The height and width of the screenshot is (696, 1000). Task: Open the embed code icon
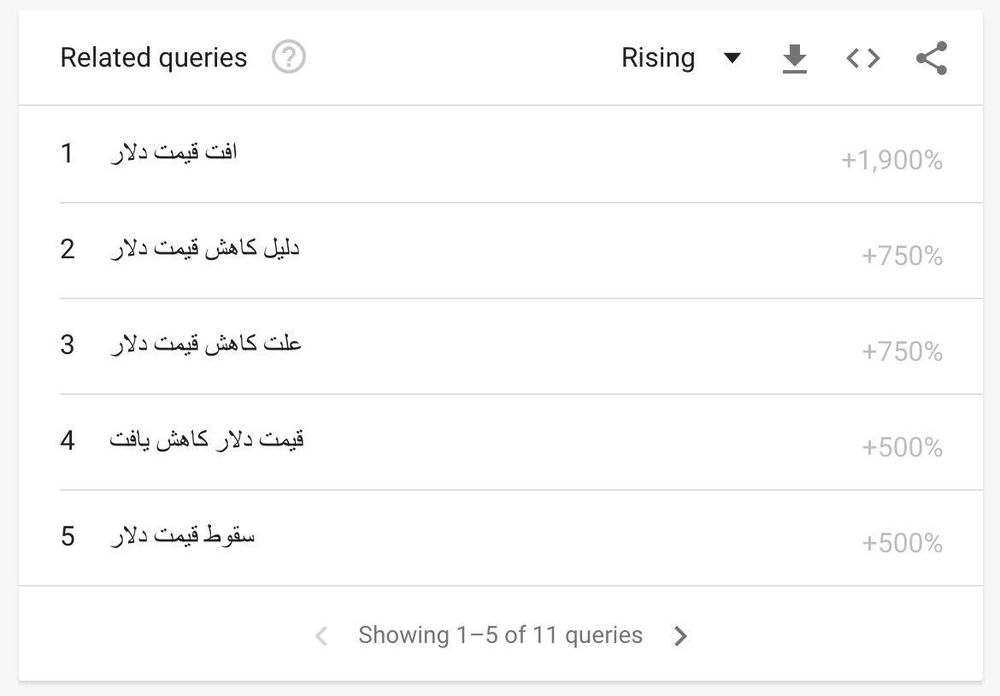pos(863,59)
